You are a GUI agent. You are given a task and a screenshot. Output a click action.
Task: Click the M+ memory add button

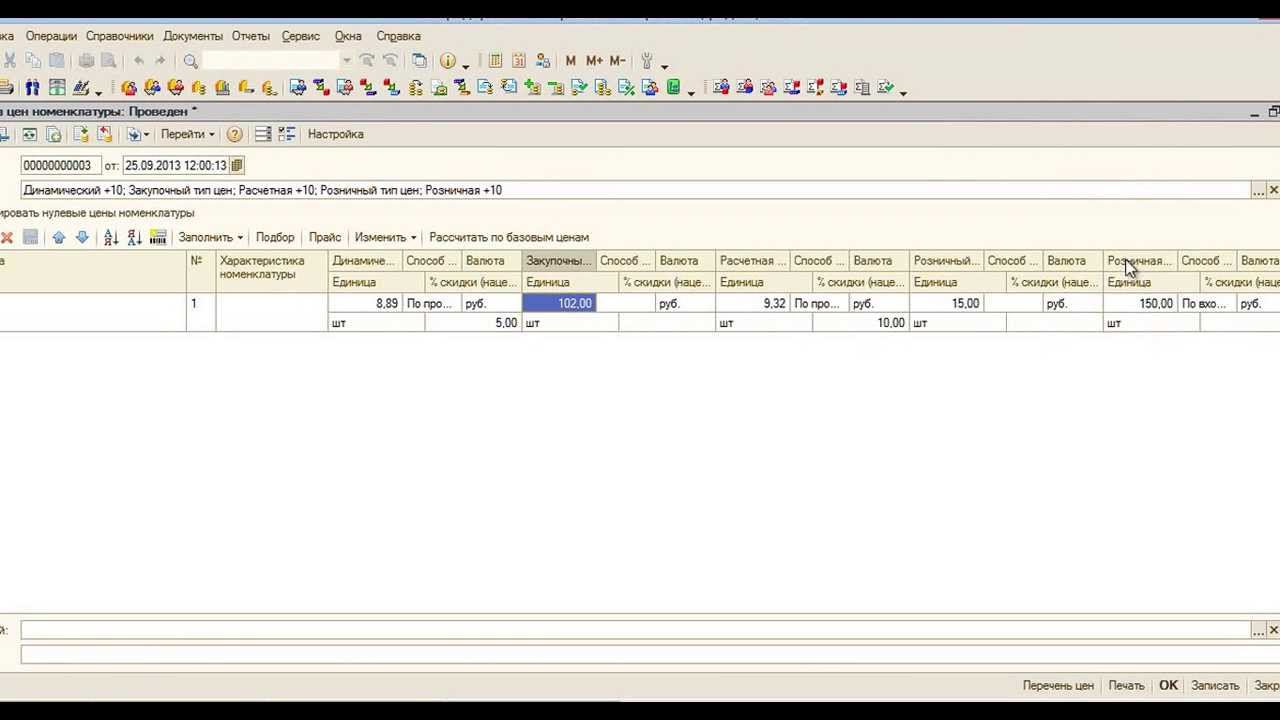[594, 61]
